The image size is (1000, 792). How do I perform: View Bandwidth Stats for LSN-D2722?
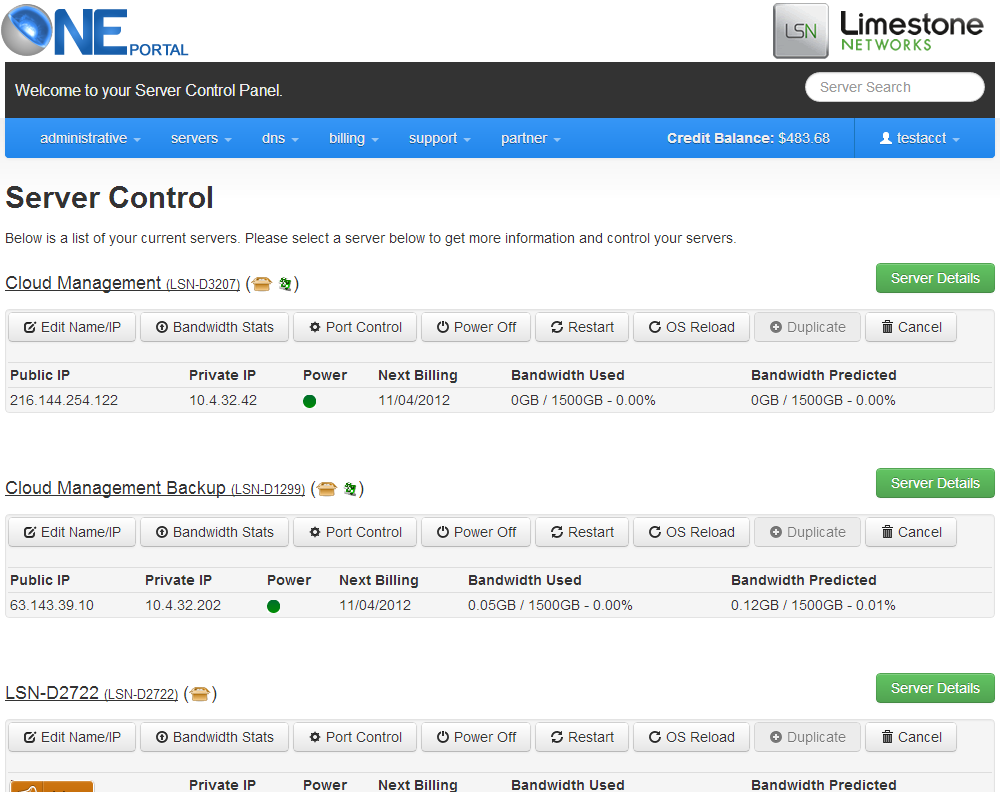coord(214,737)
